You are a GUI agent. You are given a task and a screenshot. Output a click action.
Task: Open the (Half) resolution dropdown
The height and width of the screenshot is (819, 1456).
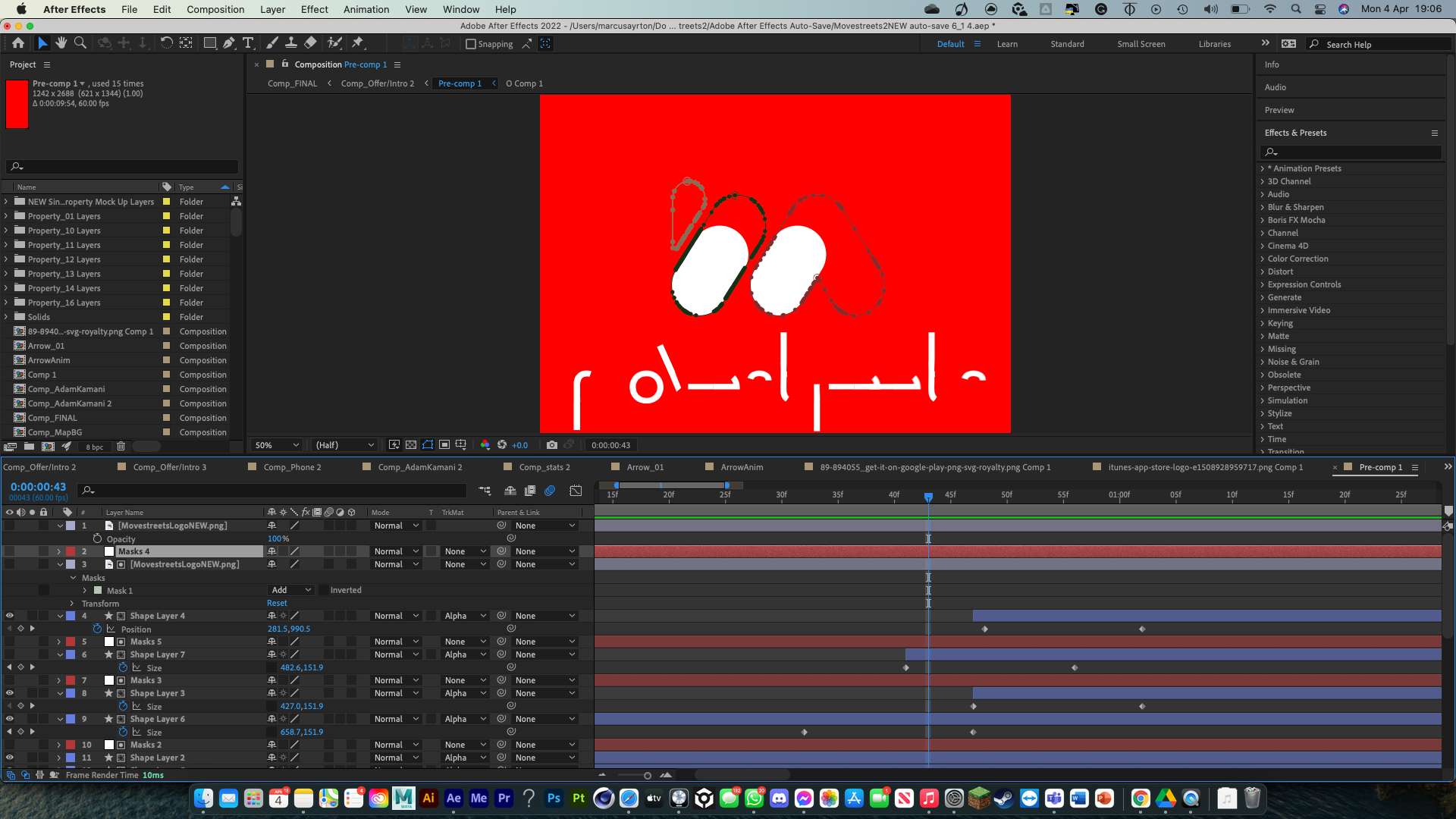tap(345, 445)
